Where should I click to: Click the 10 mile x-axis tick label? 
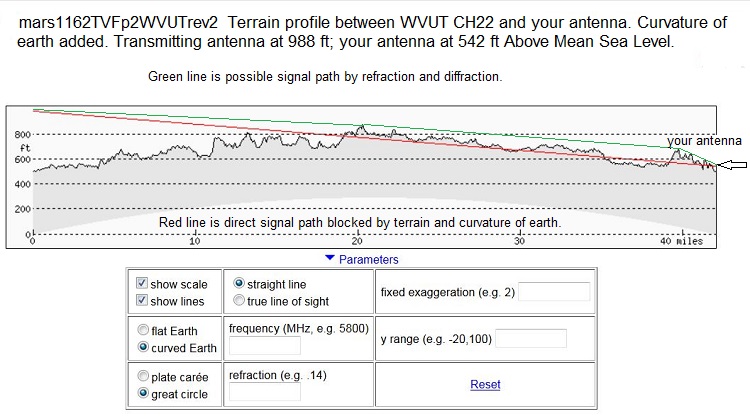195,241
